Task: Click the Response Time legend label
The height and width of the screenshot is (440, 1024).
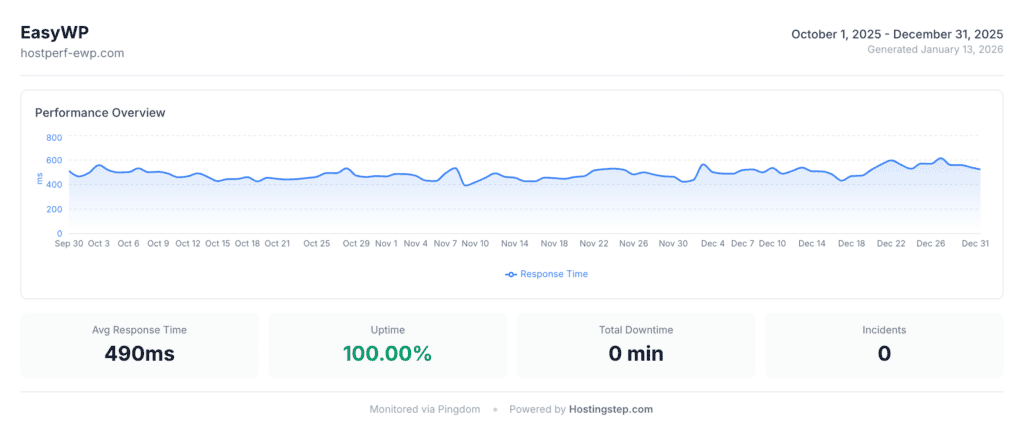Action: point(553,274)
